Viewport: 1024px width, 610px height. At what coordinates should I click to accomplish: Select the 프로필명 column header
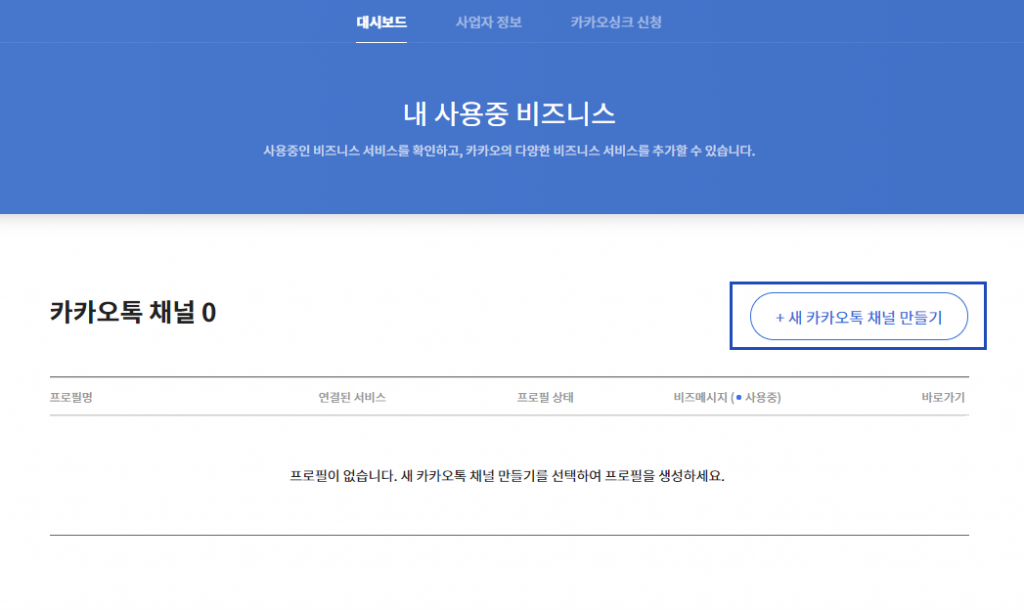point(71,397)
